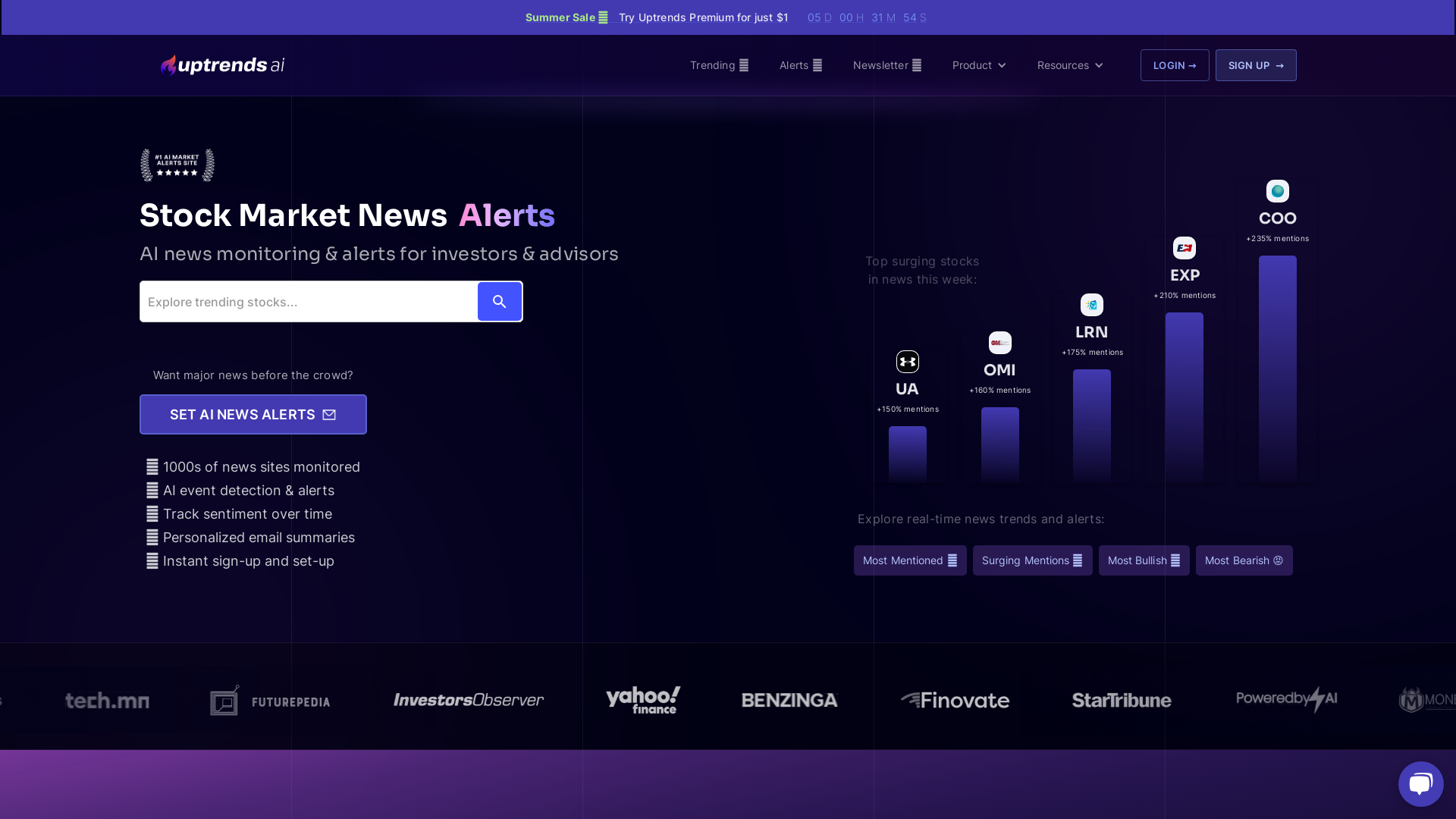Screen dimensions: 1456x819
Task: Click the PoweredbyAI logo
Action: [x=1287, y=699]
